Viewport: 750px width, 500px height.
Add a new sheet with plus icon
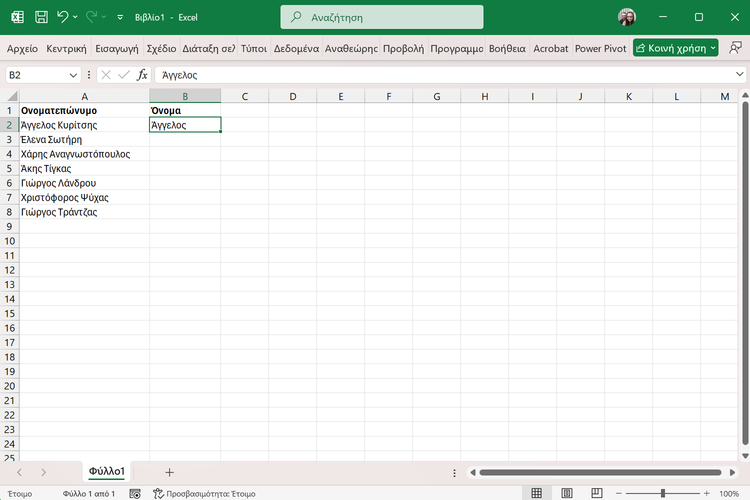169,472
